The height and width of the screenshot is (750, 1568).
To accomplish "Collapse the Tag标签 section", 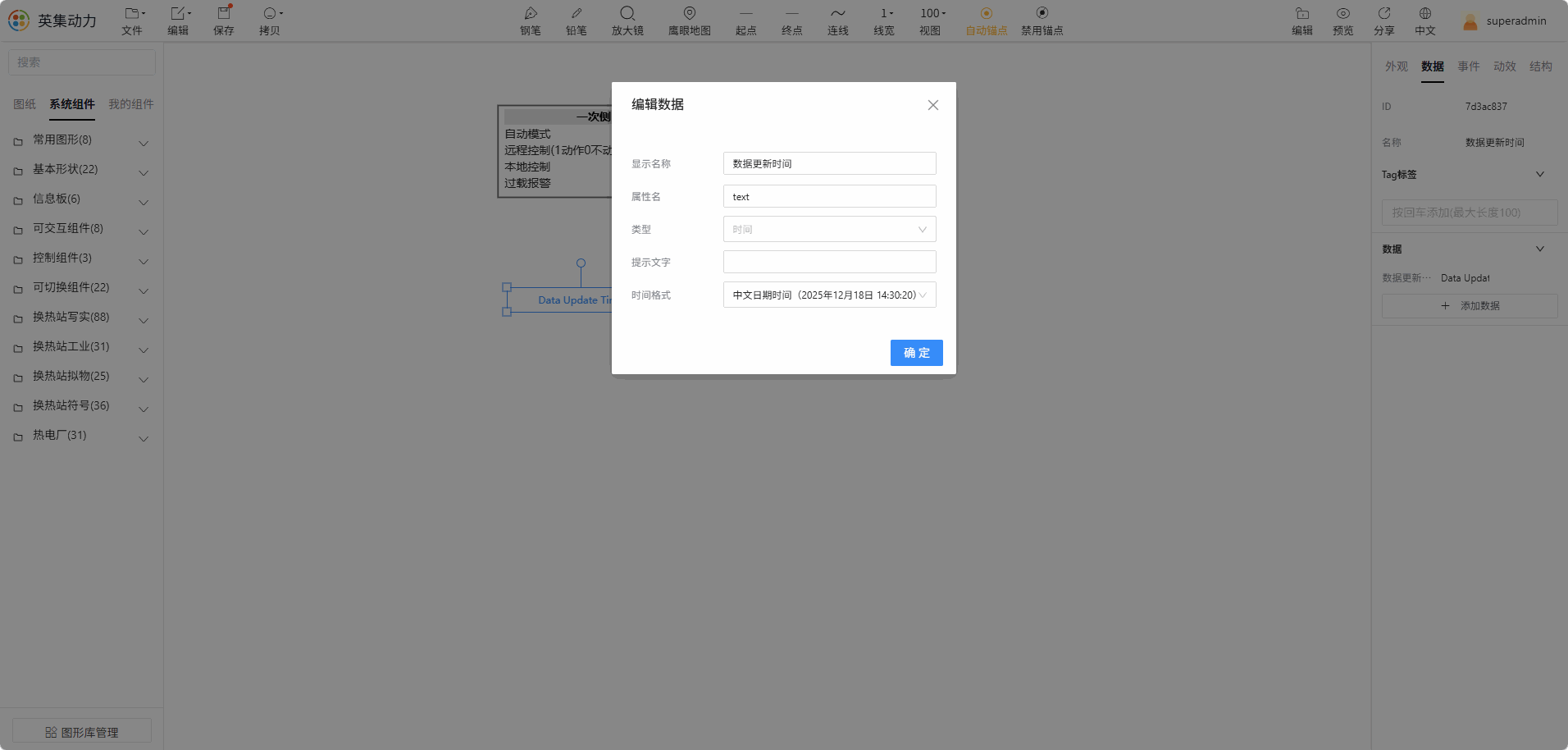I will coord(1540,174).
